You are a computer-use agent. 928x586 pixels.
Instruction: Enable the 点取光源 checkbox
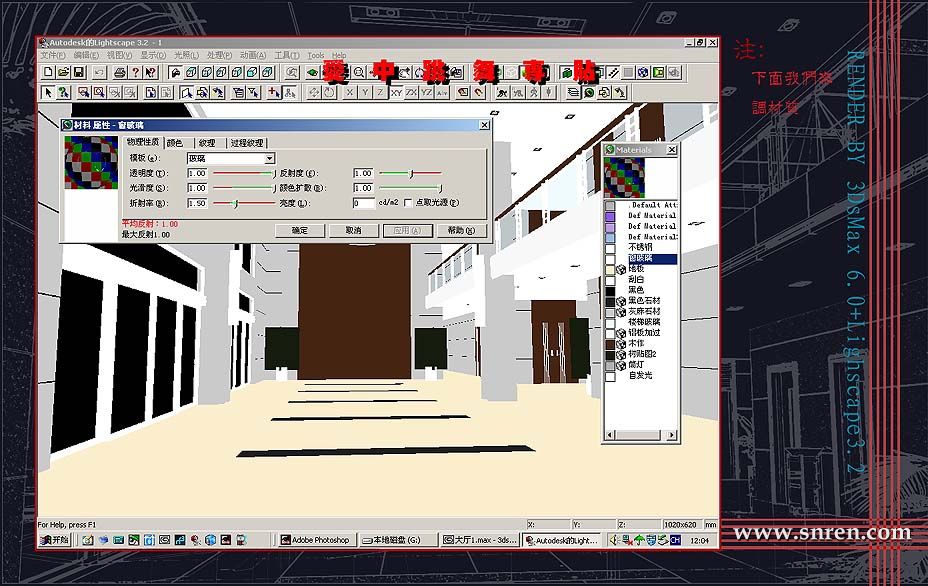408,202
